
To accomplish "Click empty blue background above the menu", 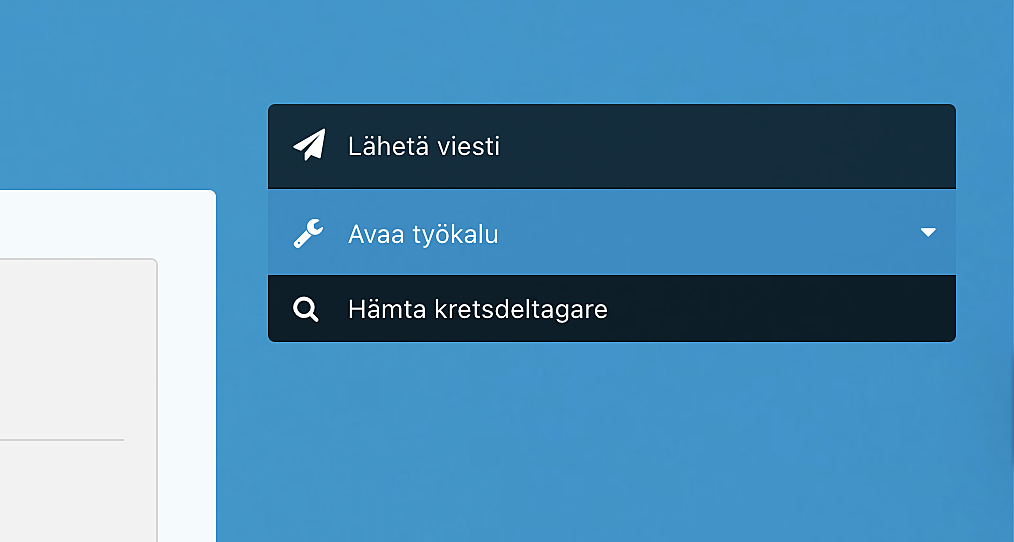I will (x=612, y=52).
